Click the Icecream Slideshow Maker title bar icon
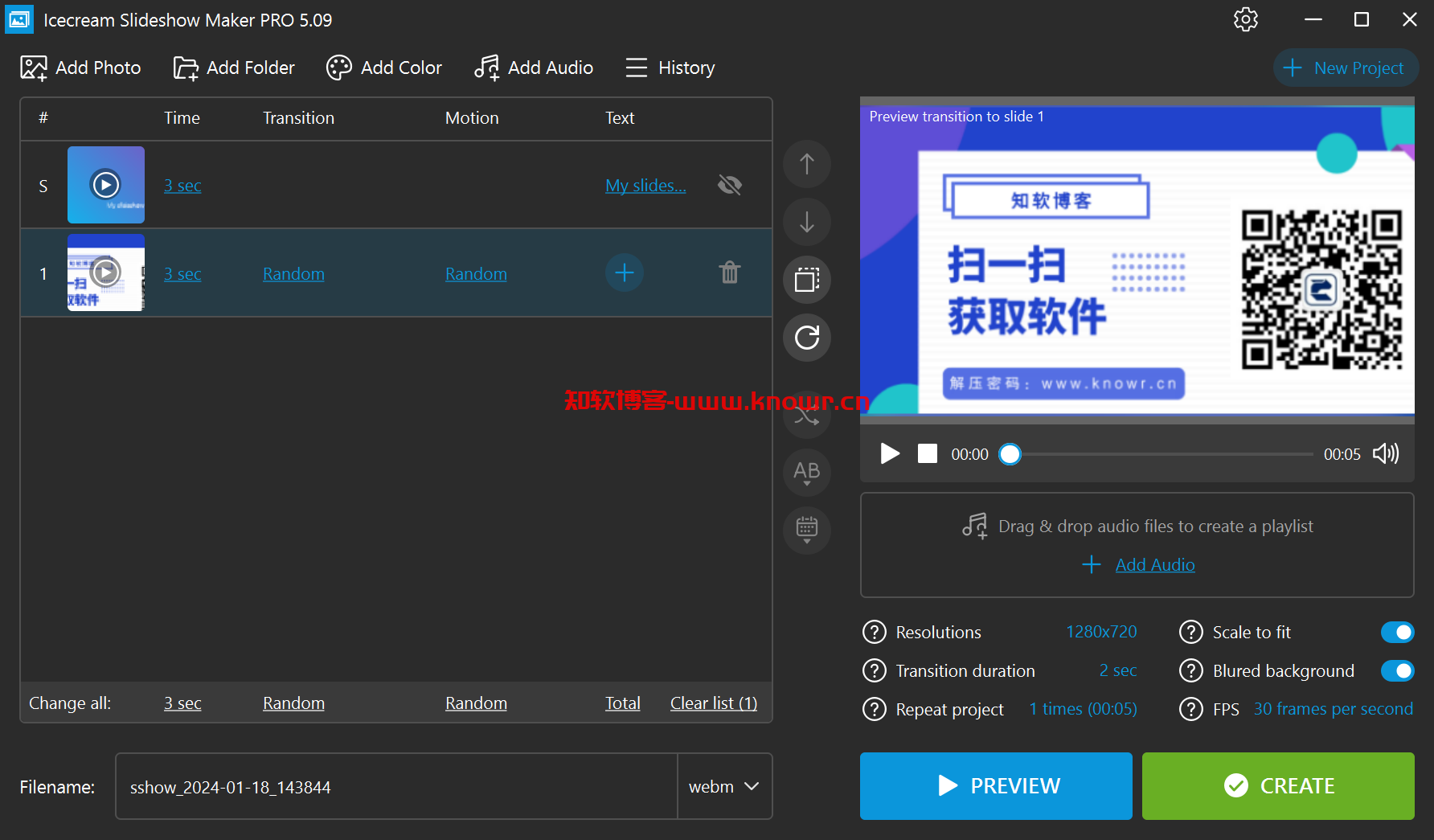The image size is (1434, 840). pos(19,19)
